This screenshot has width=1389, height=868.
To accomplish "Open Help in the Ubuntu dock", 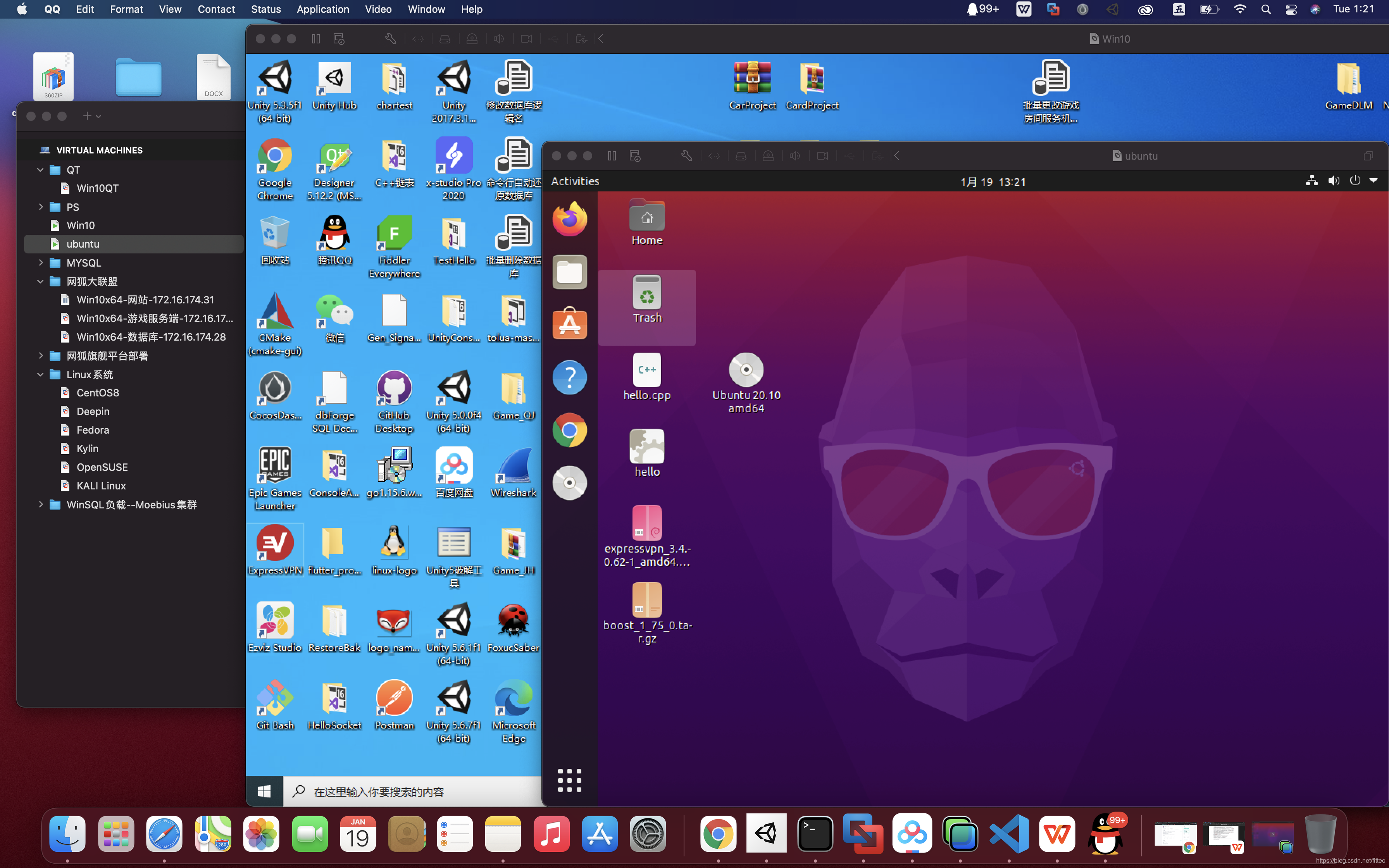I will coord(569,377).
